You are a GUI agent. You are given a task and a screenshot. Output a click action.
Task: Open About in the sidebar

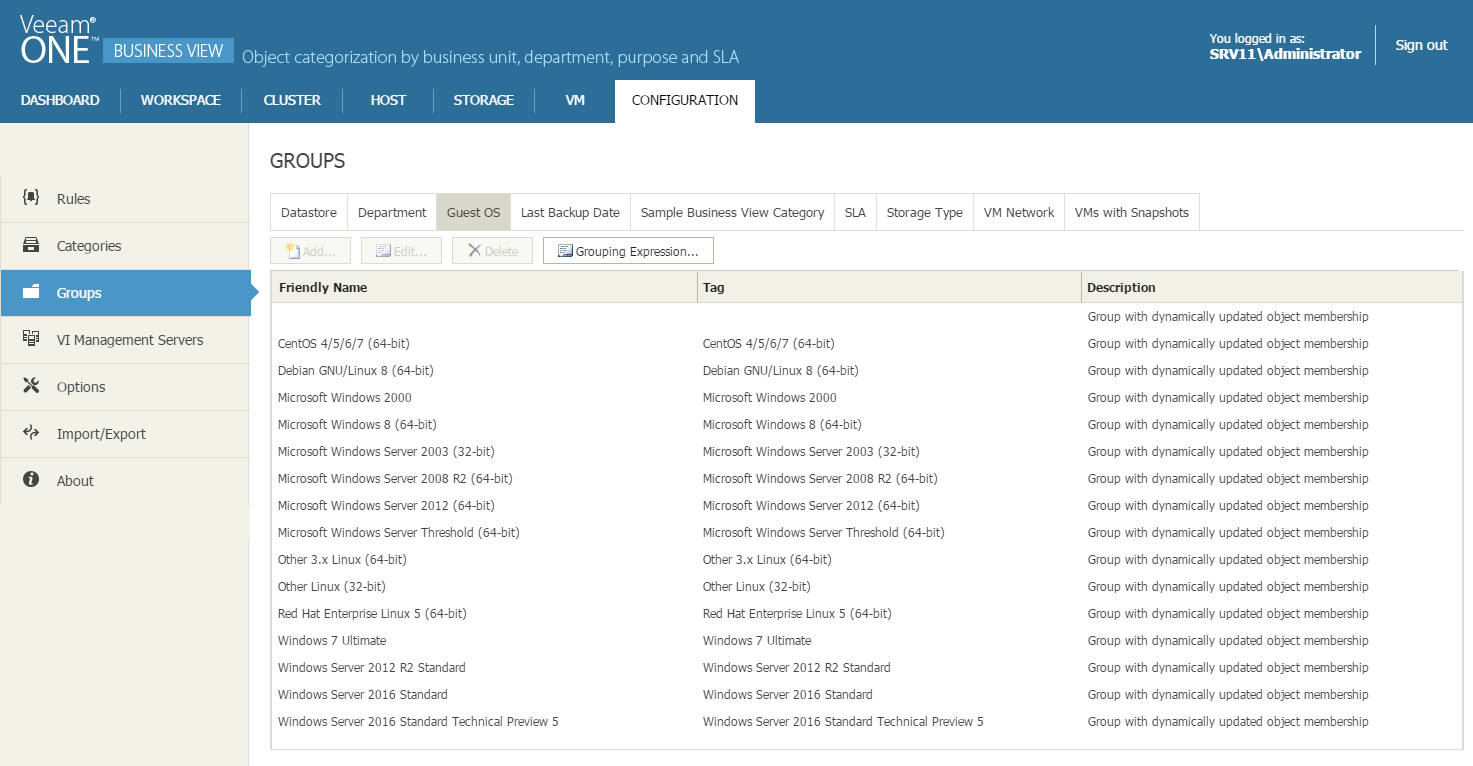(x=125, y=480)
